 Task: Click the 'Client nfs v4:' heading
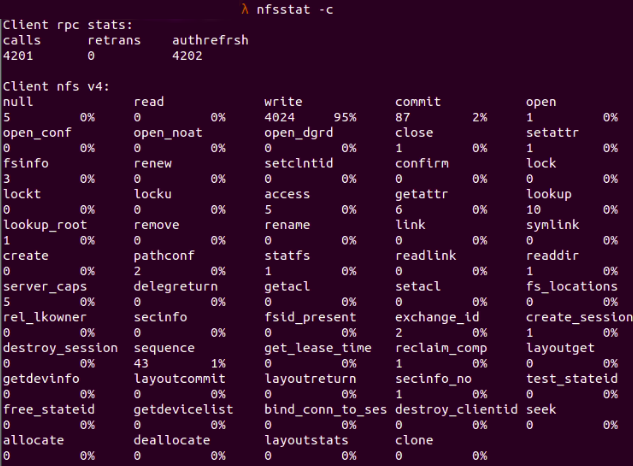pyautogui.click(x=56, y=85)
